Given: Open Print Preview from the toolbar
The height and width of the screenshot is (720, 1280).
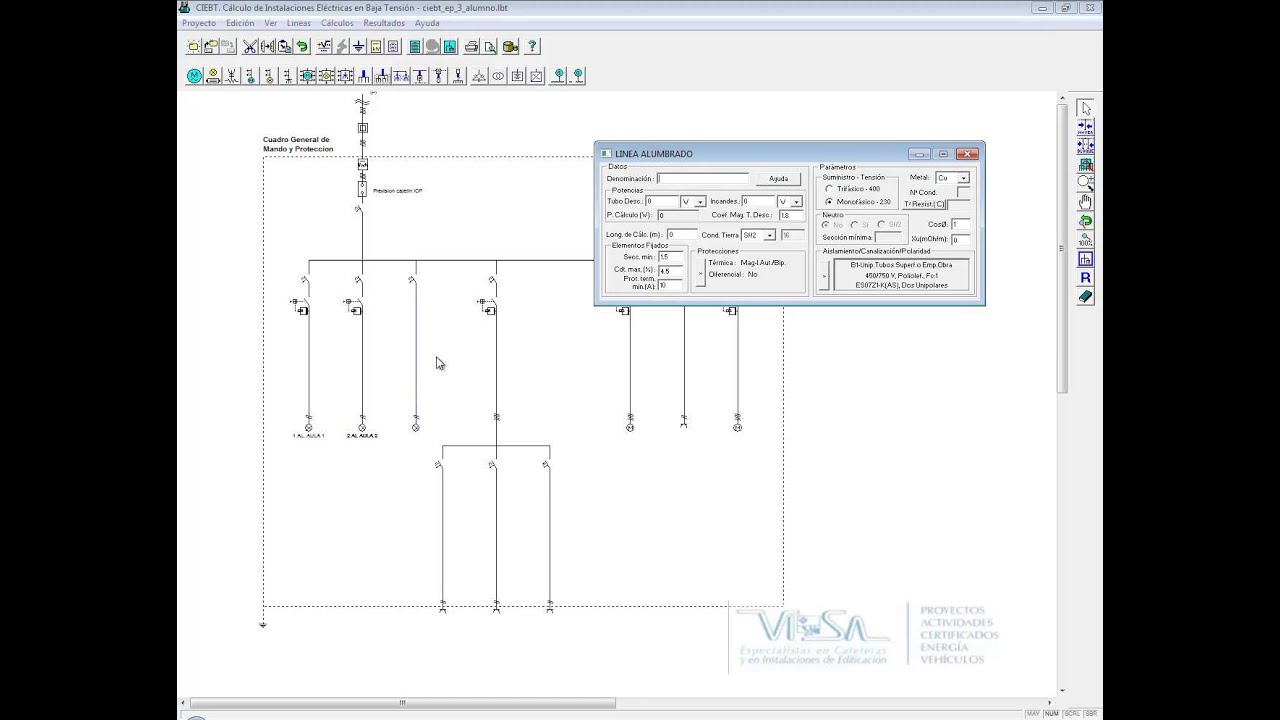Looking at the screenshot, I should point(490,46).
